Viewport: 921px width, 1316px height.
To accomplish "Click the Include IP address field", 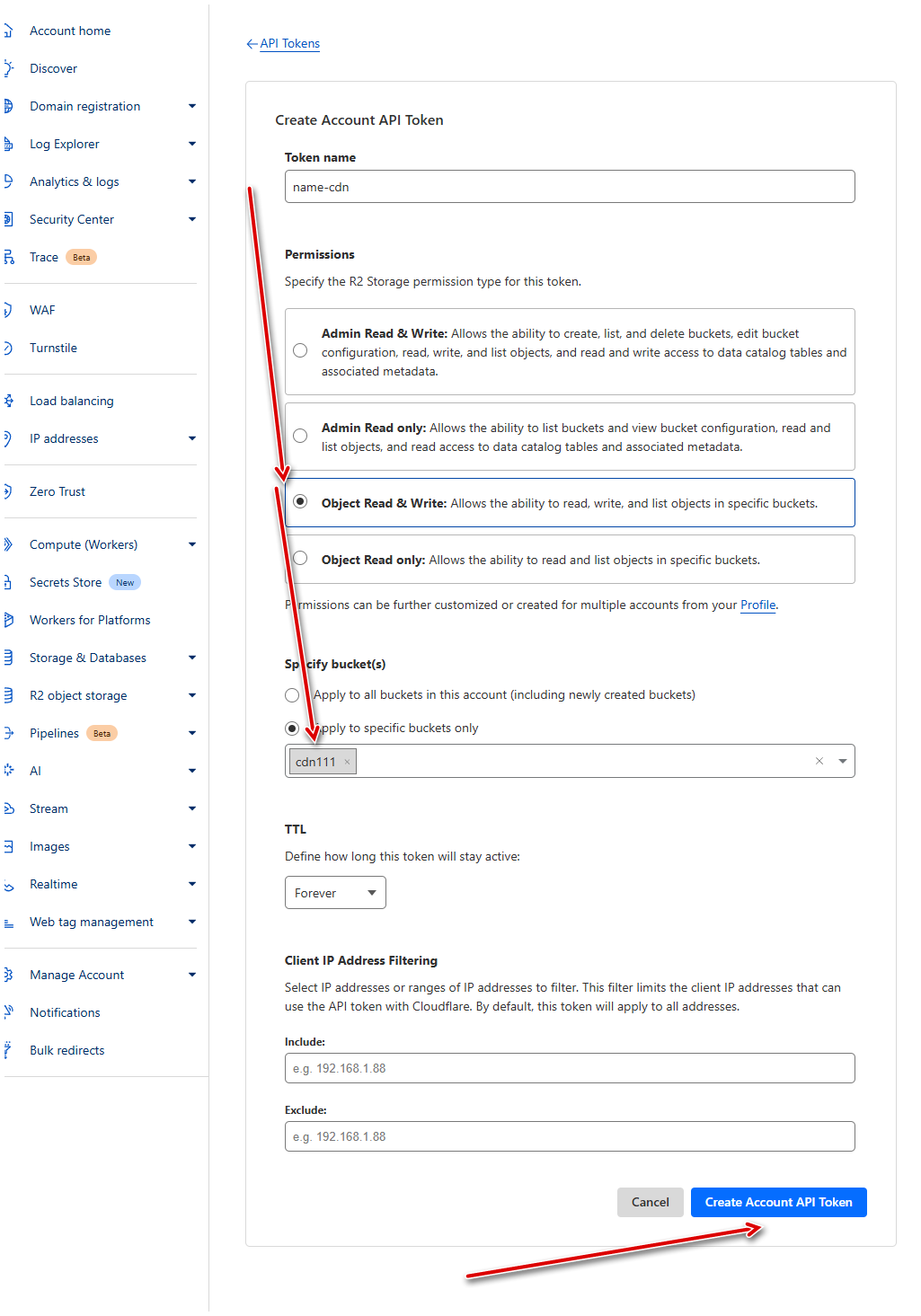I will point(570,1068).
